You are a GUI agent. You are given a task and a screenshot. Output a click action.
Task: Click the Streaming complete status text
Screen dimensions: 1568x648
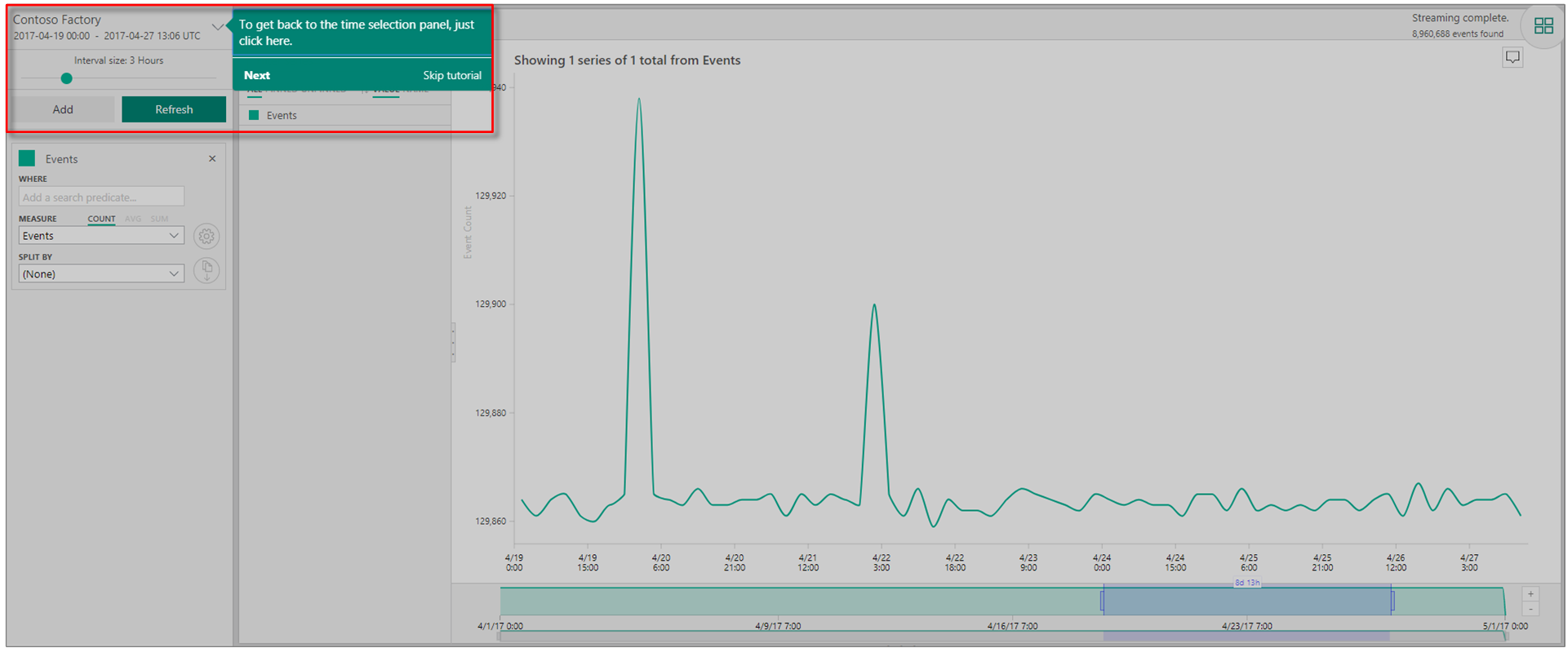pos(1460,18)
